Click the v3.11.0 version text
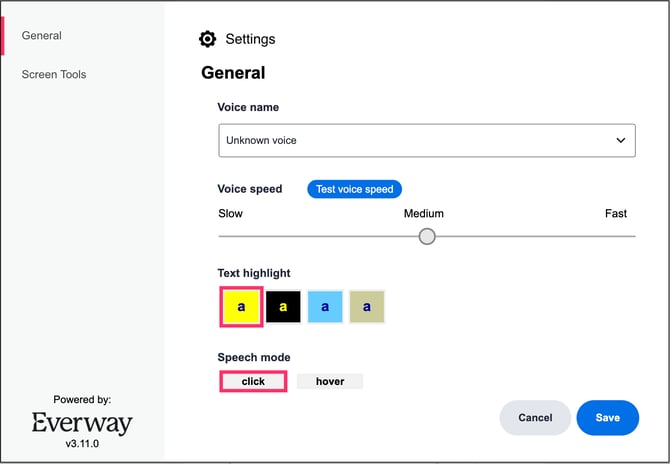670x464 pixels. coord(82,443)
